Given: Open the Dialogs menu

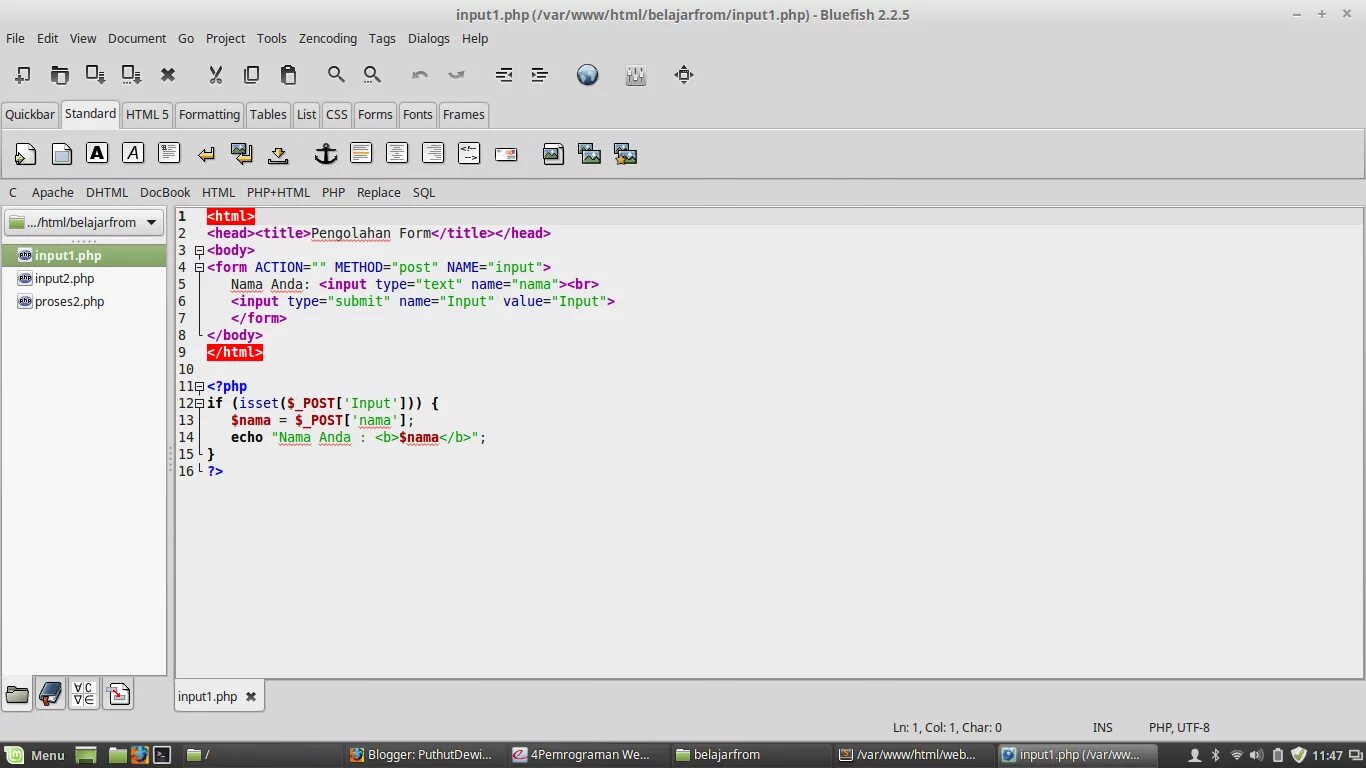Looking at the screenshot, I should point(429,38).
